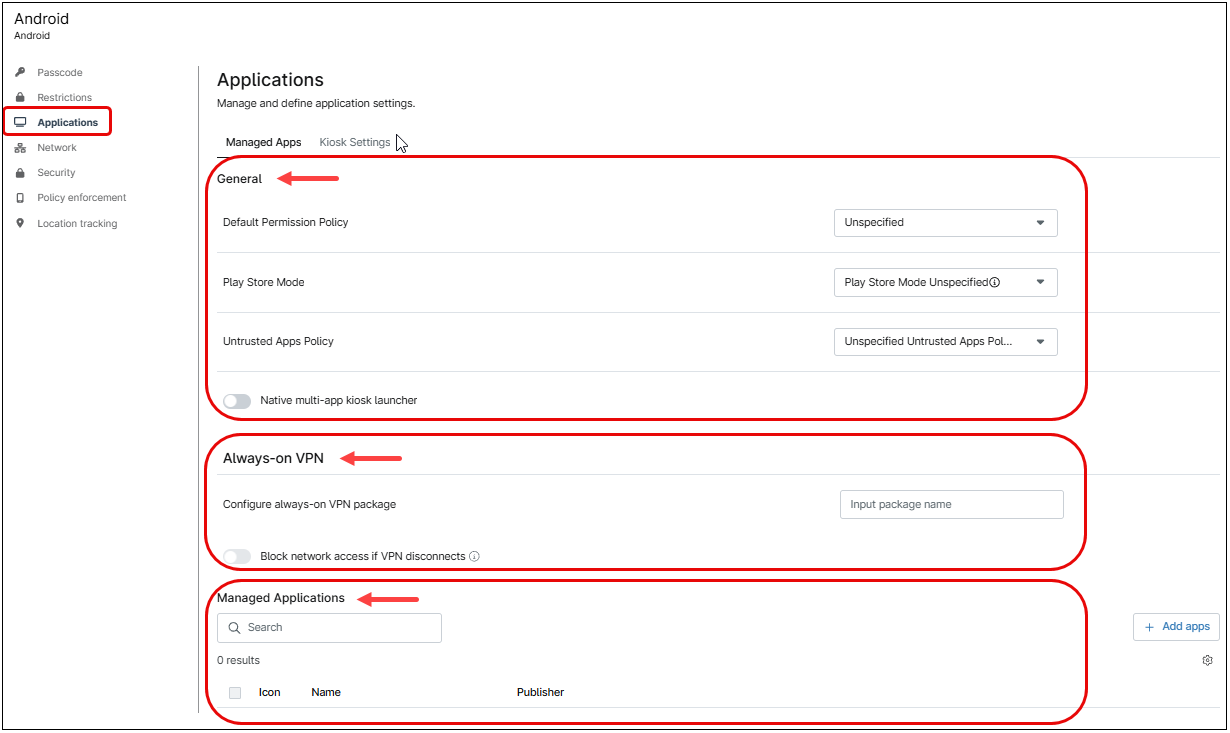
Task: Click the Managed Applications search box
Action: coord(330,628)
